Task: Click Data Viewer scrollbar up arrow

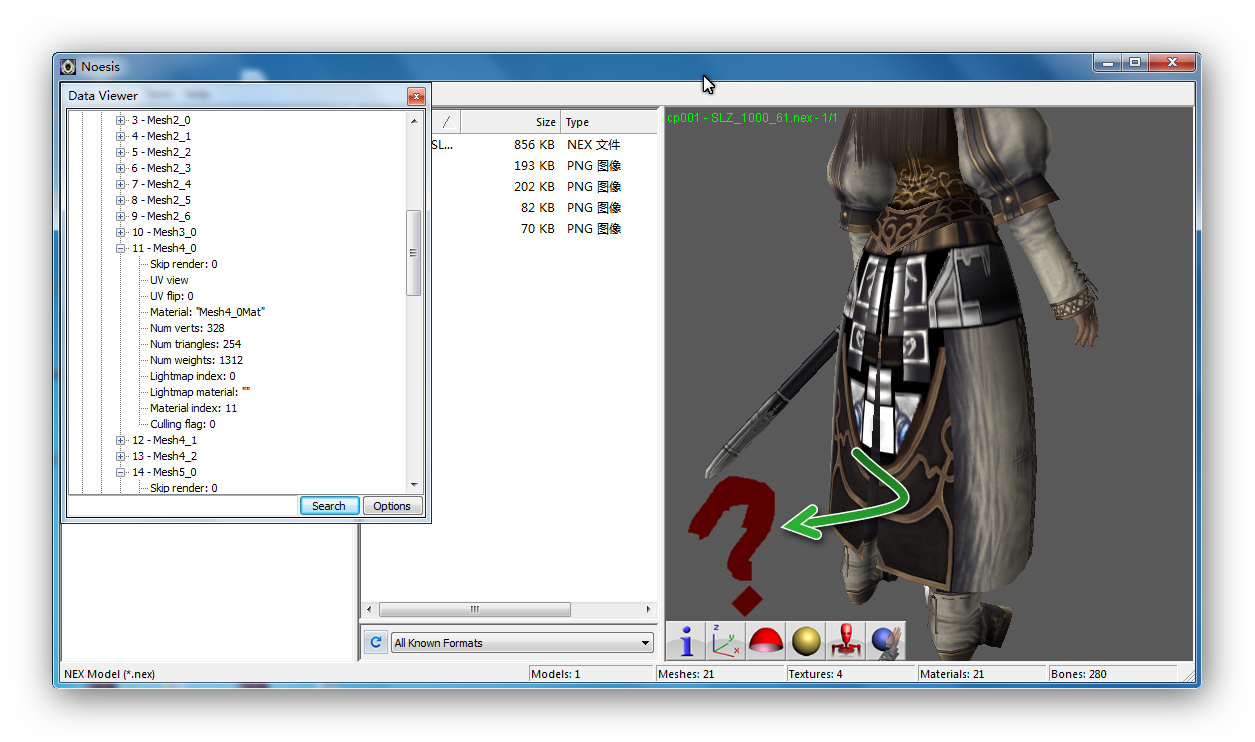Action: [415, 120]
